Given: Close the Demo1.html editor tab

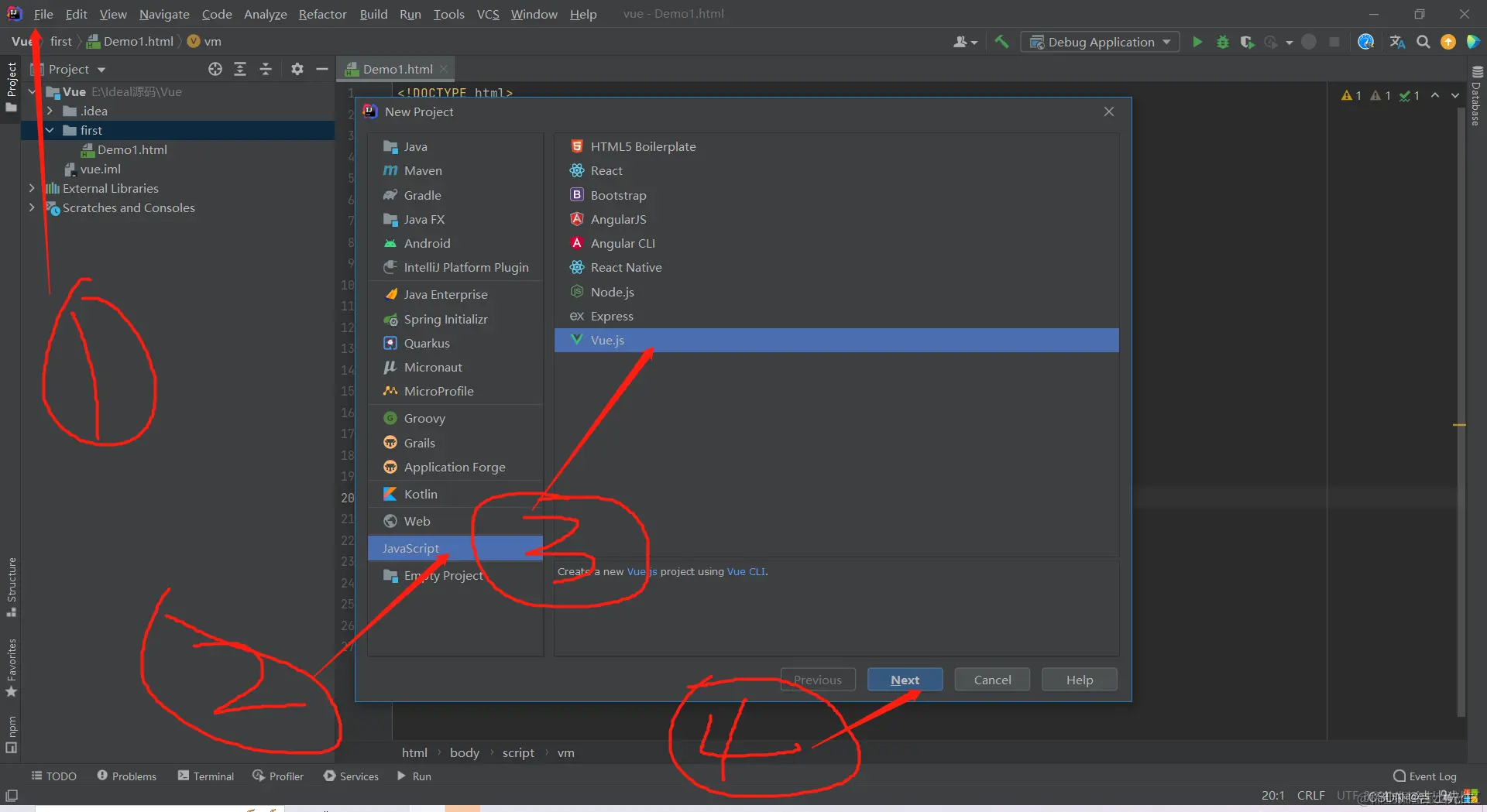Looking at the screenshot, I should click(x=444, y=69).
